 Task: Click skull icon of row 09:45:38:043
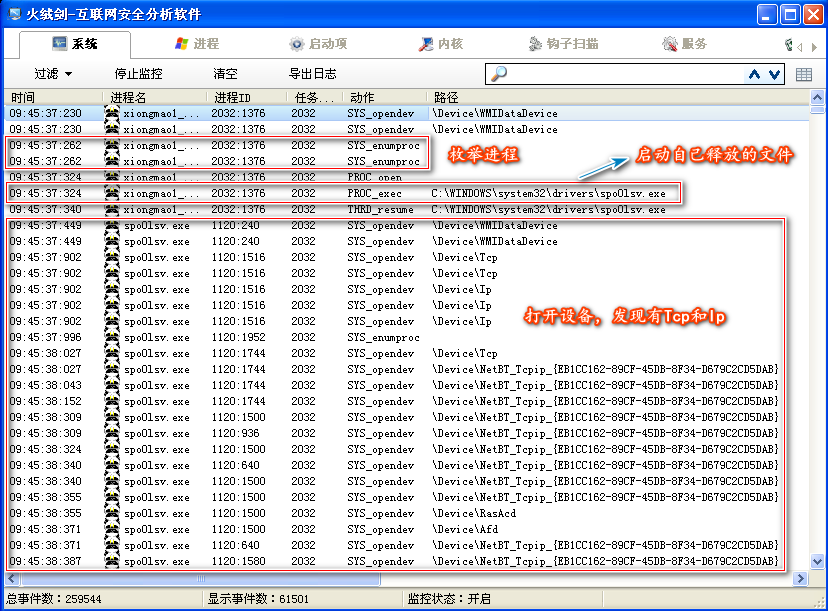pos(112,385)
